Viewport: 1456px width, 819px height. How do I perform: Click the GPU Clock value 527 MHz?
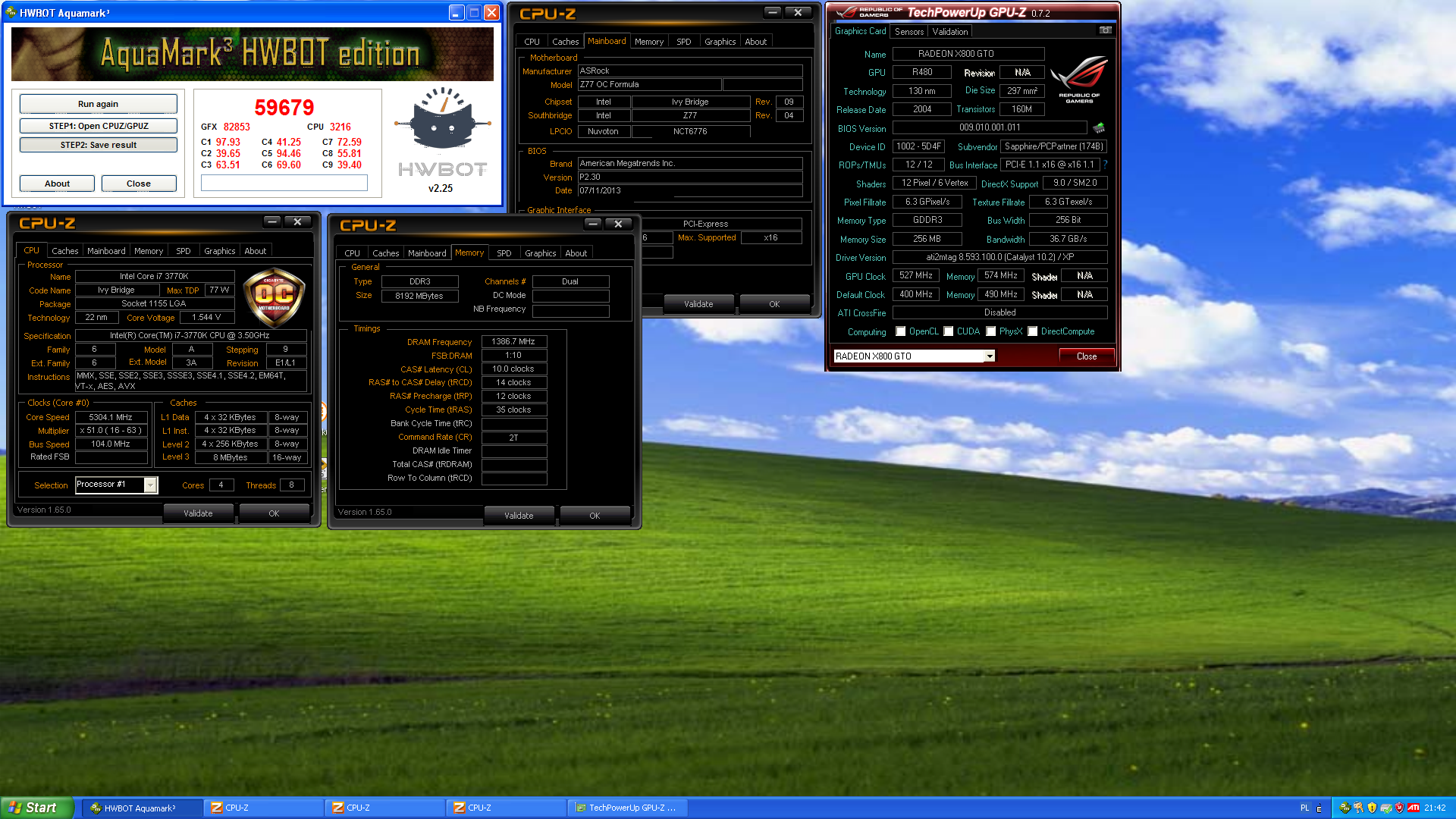tap(916, 276)
